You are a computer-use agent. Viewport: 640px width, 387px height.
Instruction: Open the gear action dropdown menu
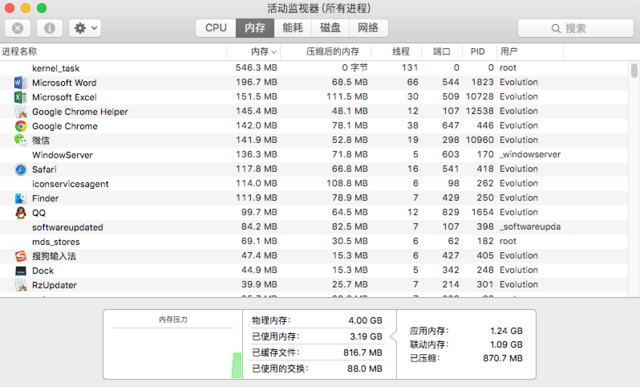(x=85, y=28)
